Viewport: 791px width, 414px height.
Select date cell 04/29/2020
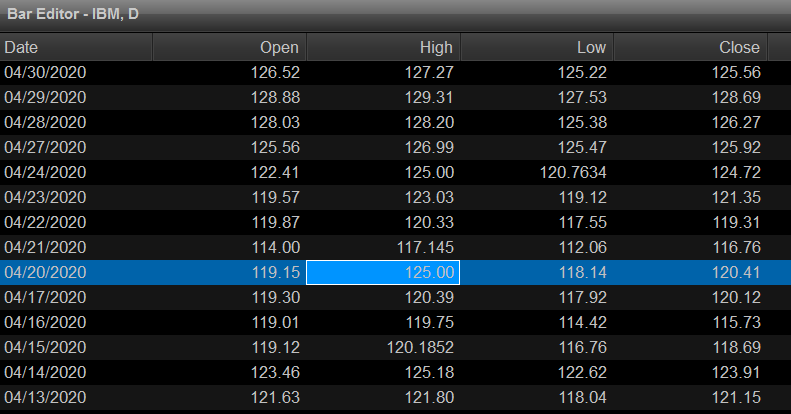click(x=45, y=97)
